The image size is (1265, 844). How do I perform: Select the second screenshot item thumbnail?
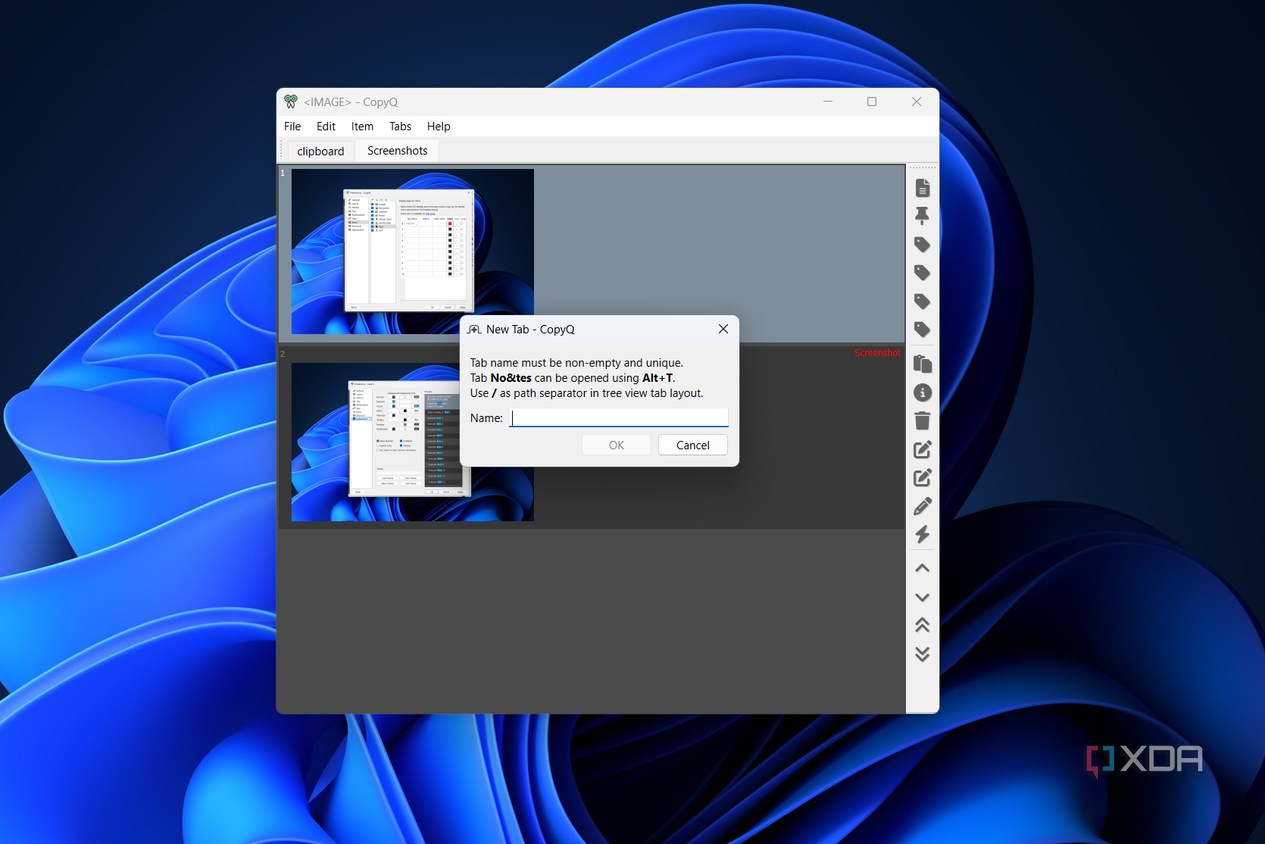click(x=412, y=442)
